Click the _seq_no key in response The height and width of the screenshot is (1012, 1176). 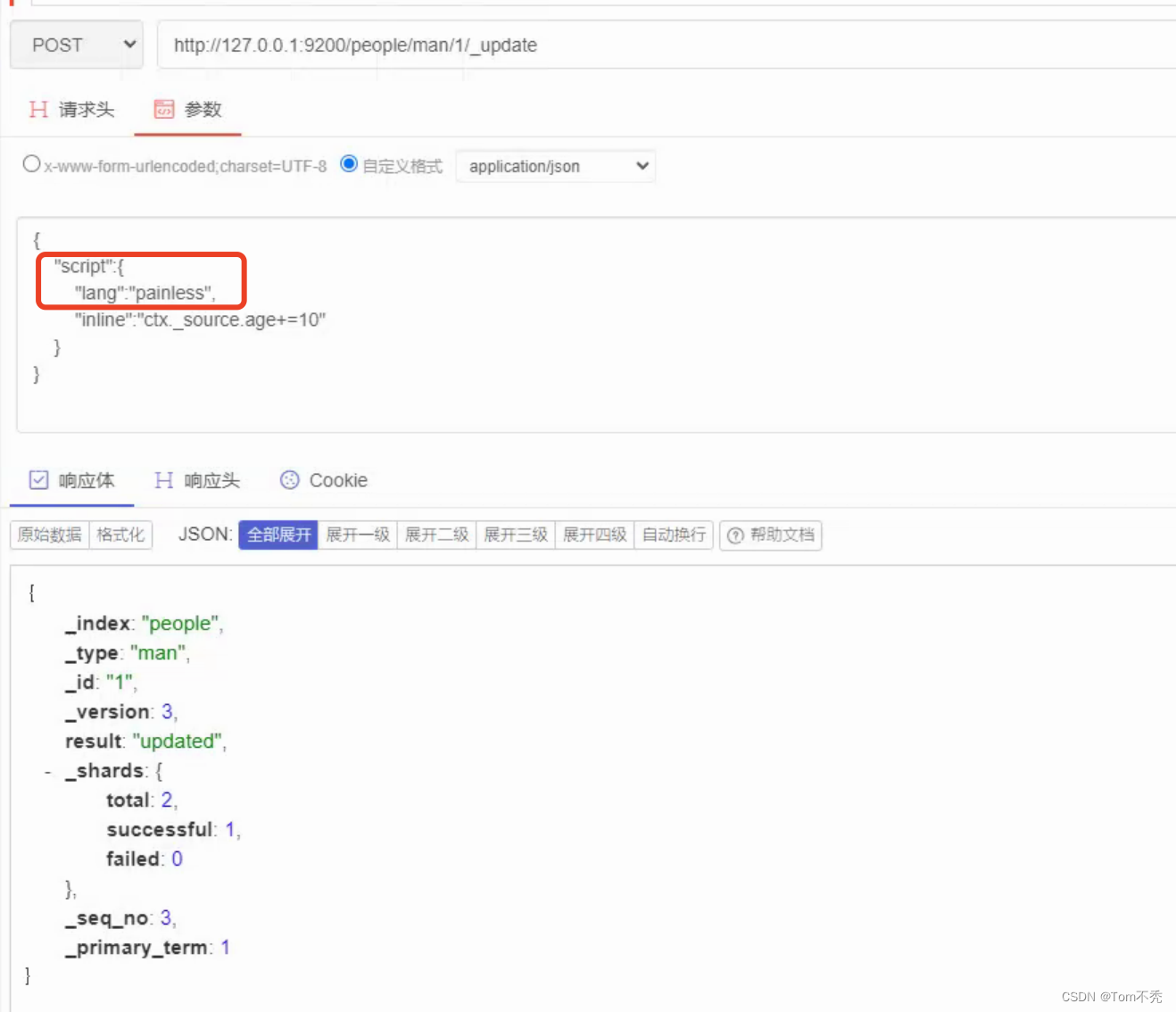pyautogui.click(x=107, y=918)
